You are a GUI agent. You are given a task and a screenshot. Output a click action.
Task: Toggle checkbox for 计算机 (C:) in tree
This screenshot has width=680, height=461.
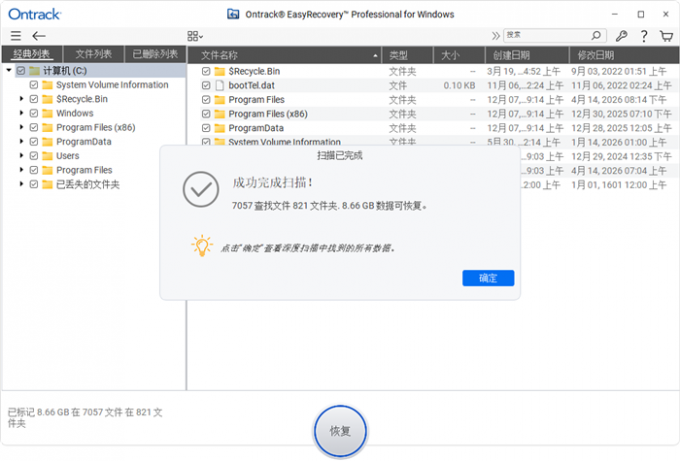[x=21, y=70]
